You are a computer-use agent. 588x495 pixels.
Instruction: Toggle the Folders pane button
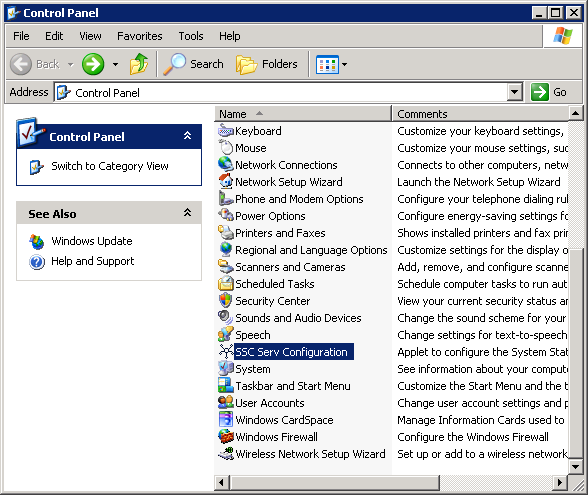267,64
